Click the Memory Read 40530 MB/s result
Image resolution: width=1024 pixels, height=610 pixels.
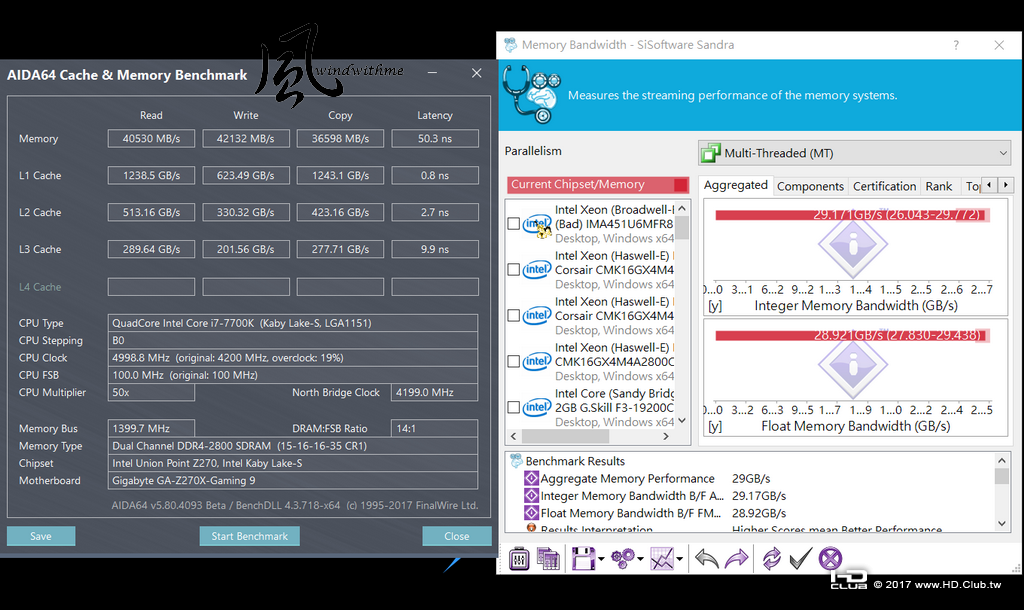pos(152,139)
